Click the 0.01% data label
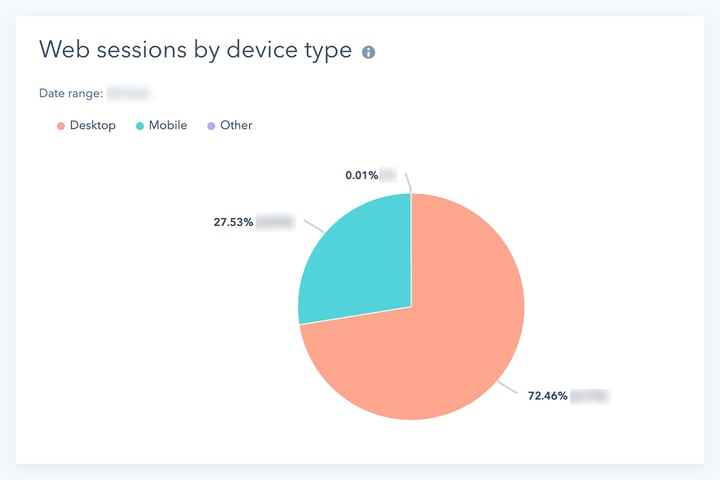The image size is (720, 480). [361, 175]
